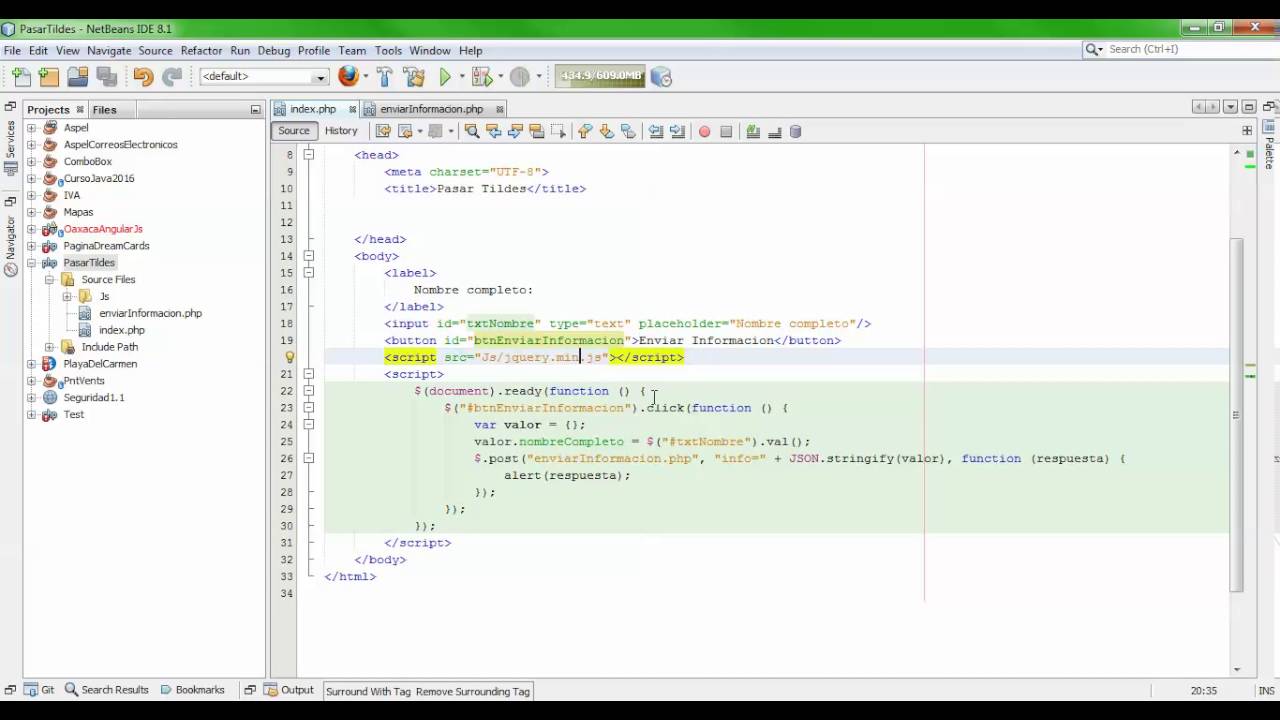Click the New Project toolbar icon

point(49,77)
